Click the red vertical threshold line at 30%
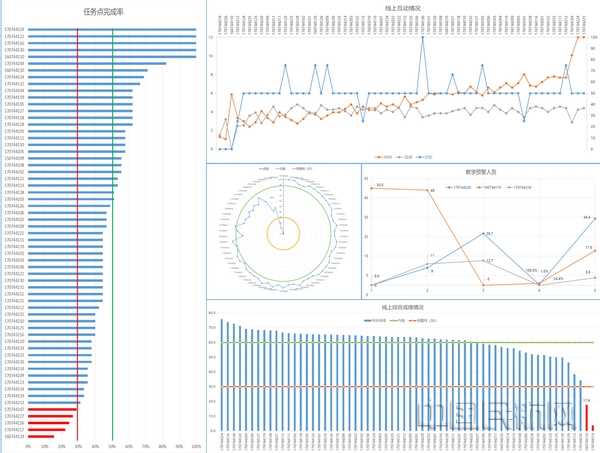This screenshot has width=600, height=453. pos(77,200)
